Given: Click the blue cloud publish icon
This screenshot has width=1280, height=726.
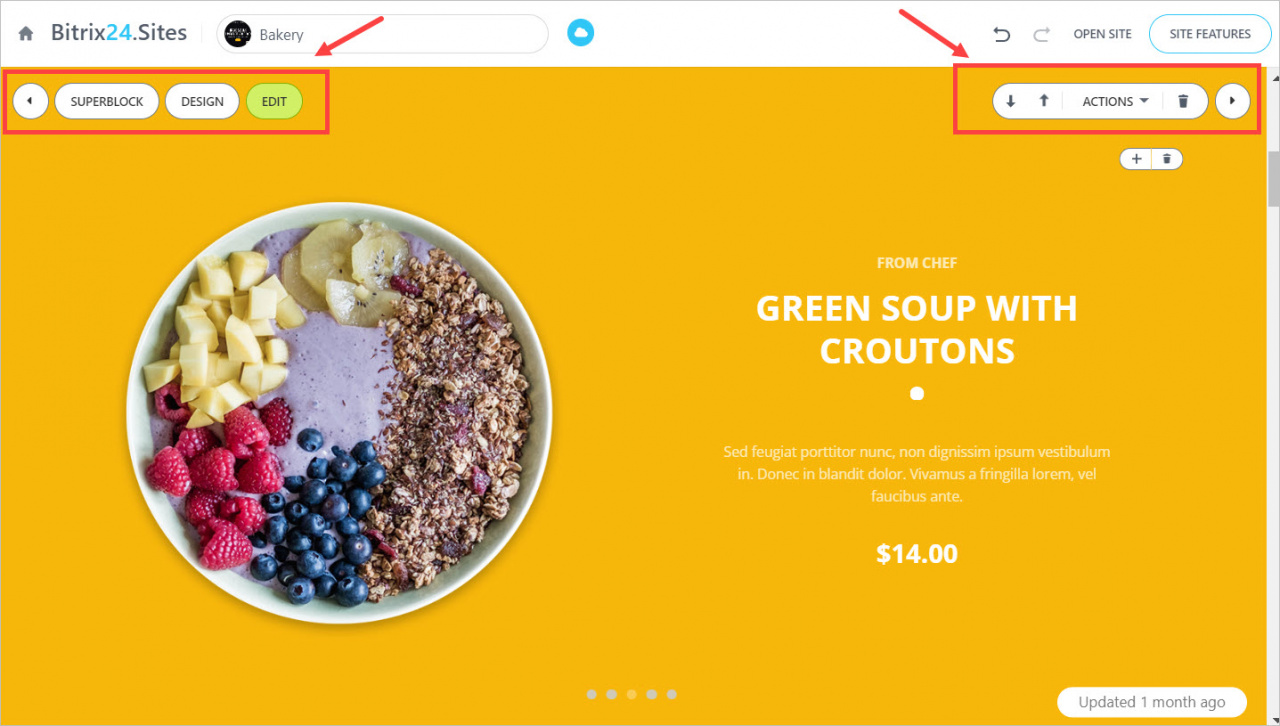Looking at the screenshot, I should (x=581, y=33).
